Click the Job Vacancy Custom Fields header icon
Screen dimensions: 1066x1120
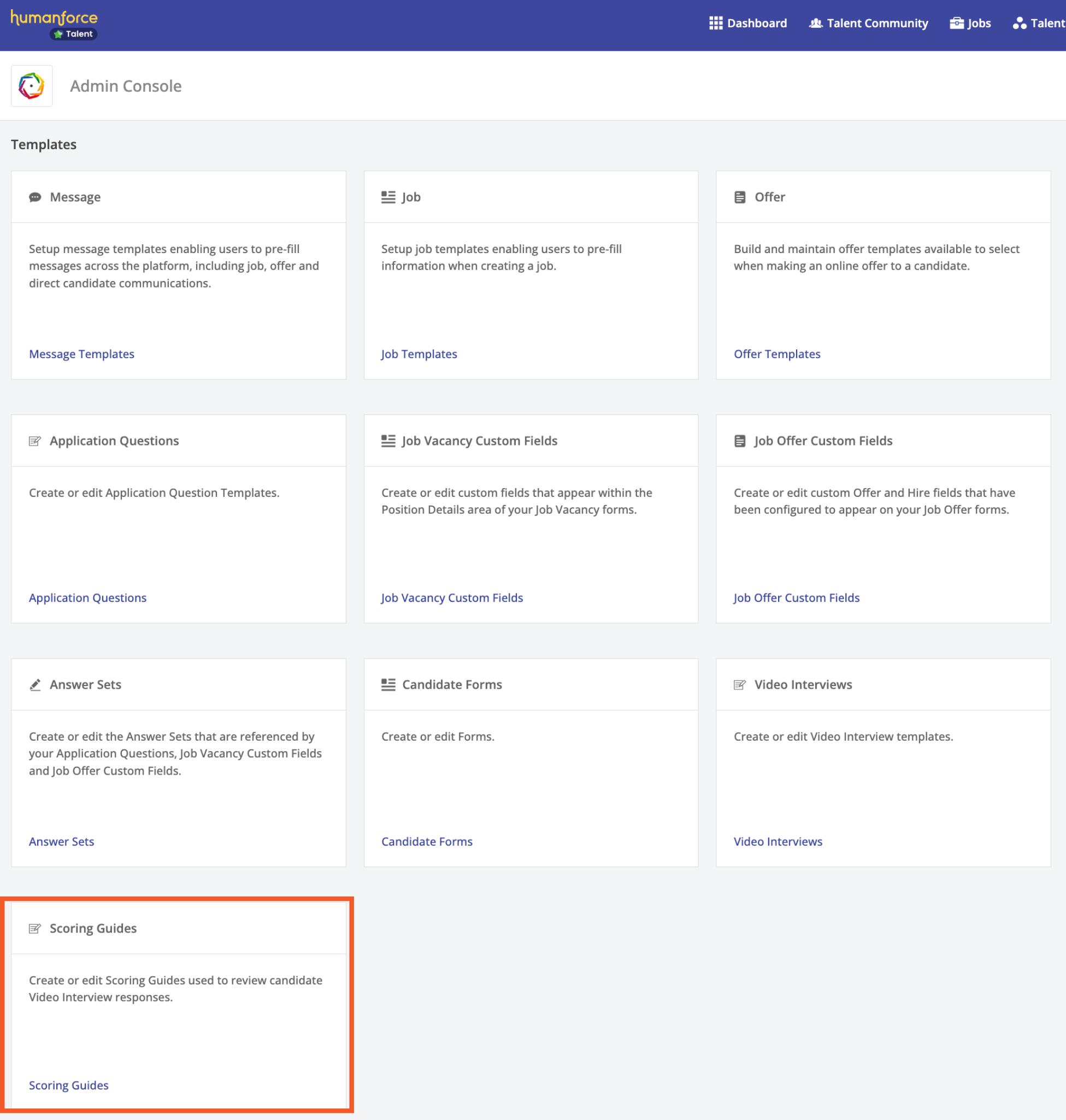pyautogui.click(x=388, y=441)
